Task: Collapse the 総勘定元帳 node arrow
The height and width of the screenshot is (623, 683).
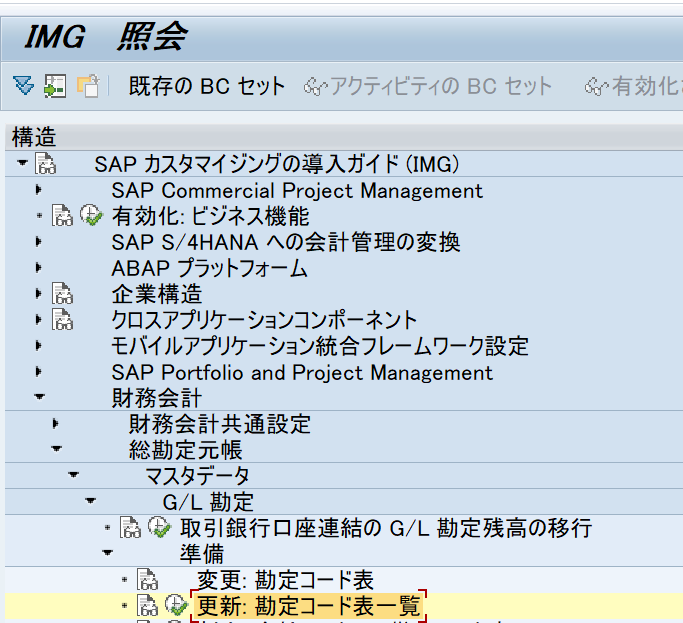Action: [56, 450]
